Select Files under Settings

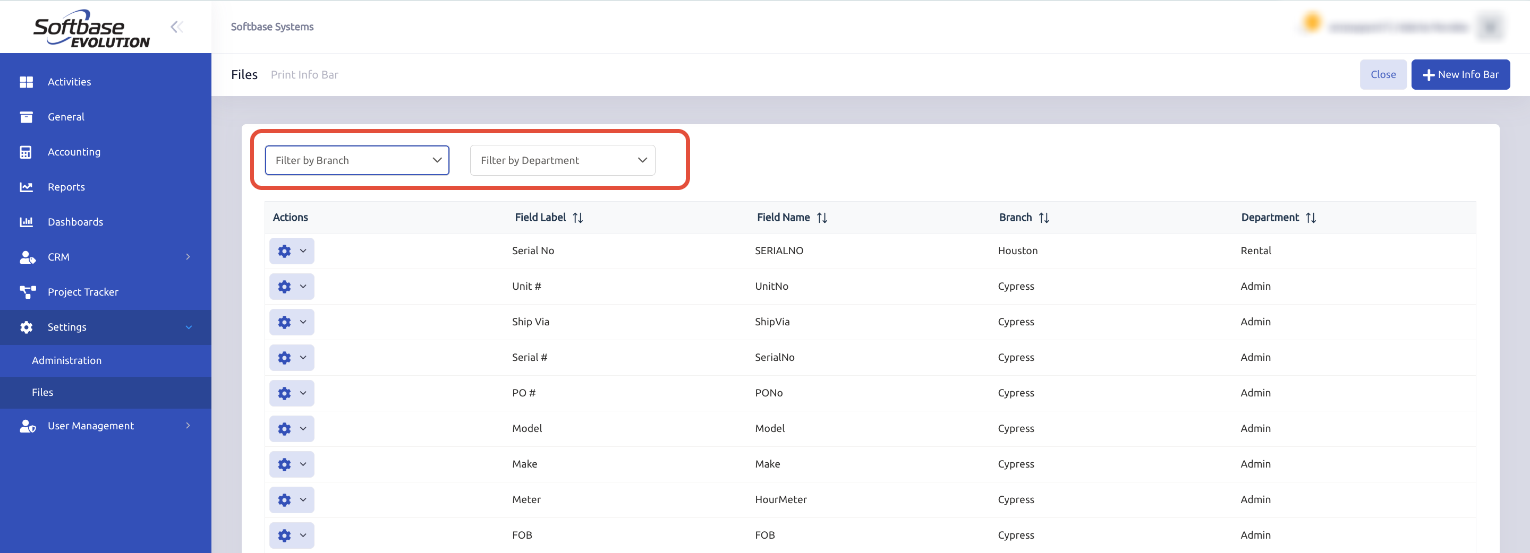coord(105,393)
